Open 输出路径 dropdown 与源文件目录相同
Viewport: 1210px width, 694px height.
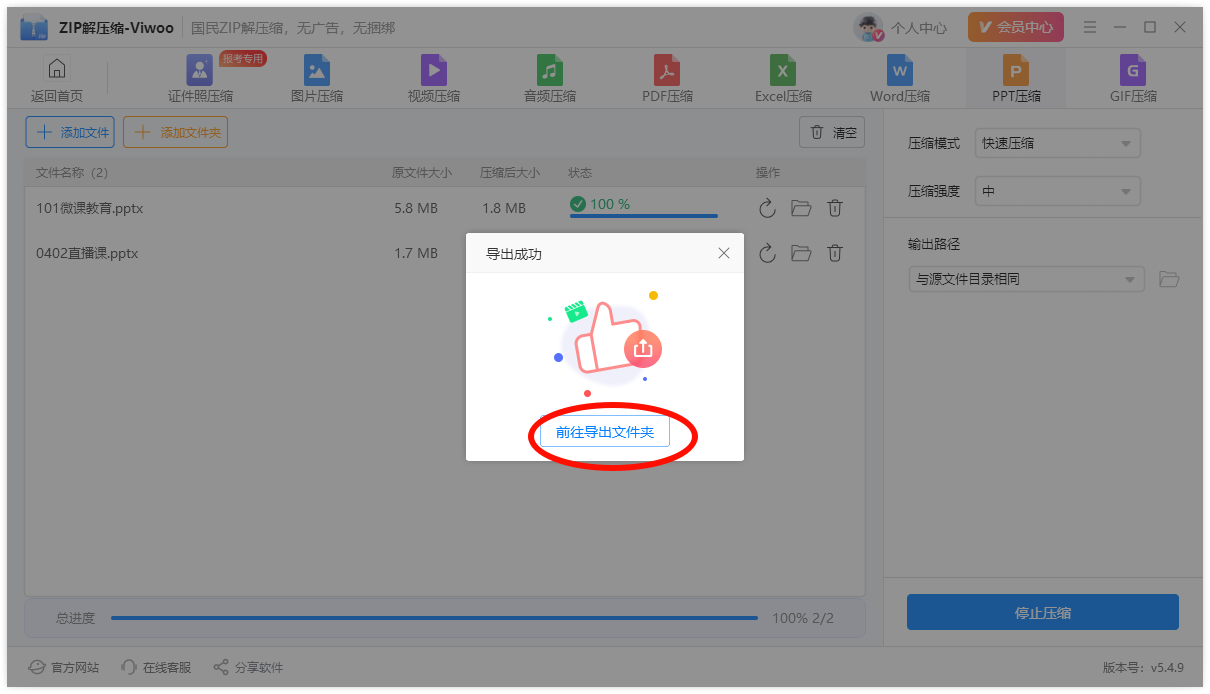(1027, 279)
